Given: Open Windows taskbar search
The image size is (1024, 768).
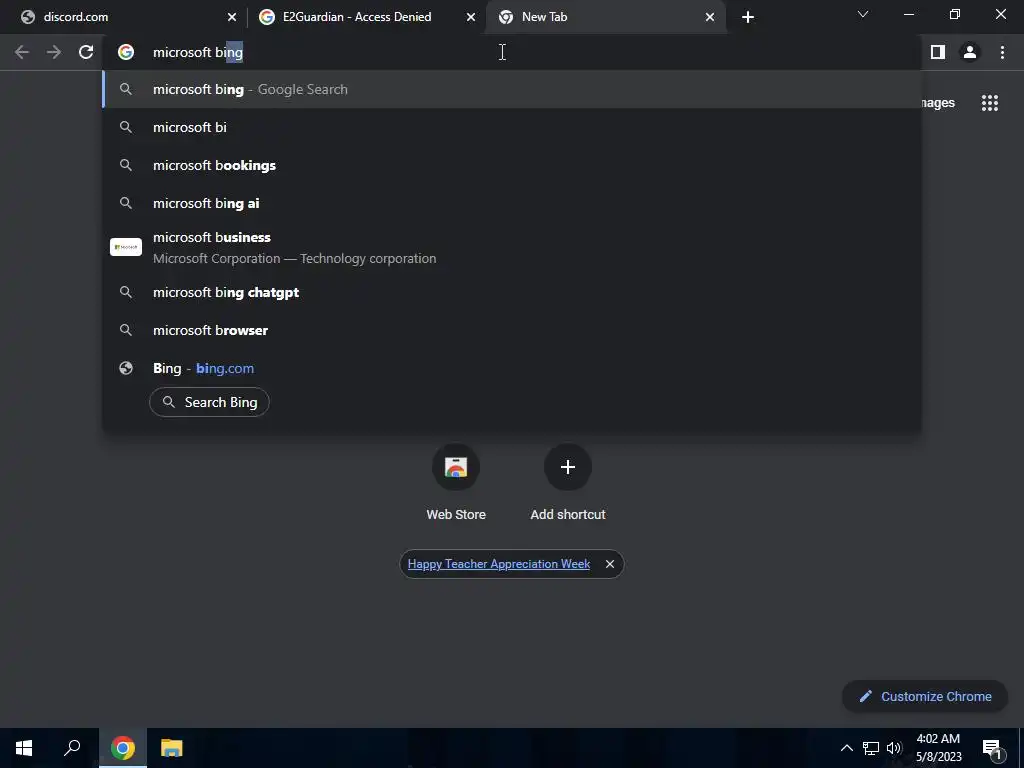Looking at the screenshot, I should point(72,748).
